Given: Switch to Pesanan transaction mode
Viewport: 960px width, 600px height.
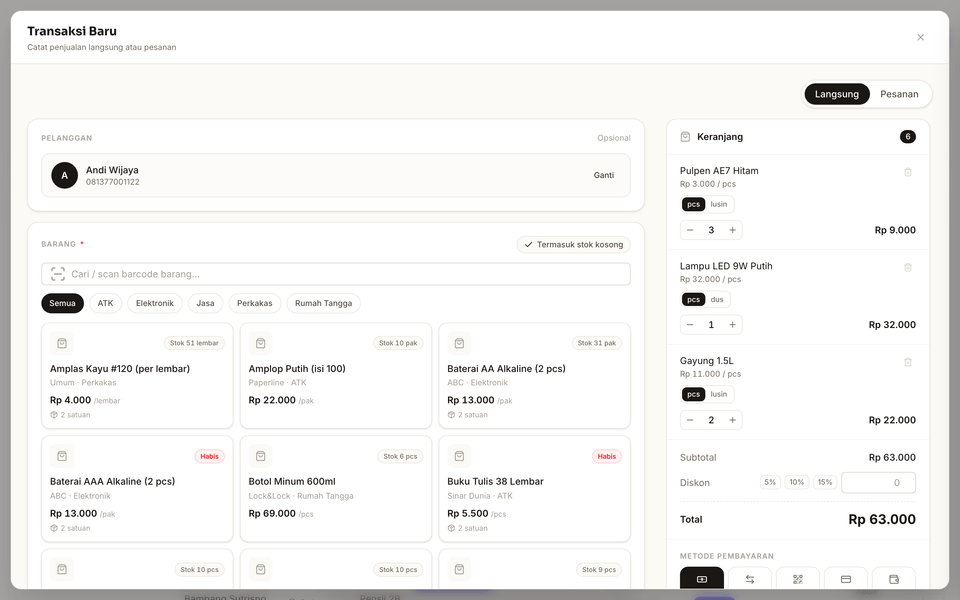Looking at the screenshot, I should [x=899, y=94].
